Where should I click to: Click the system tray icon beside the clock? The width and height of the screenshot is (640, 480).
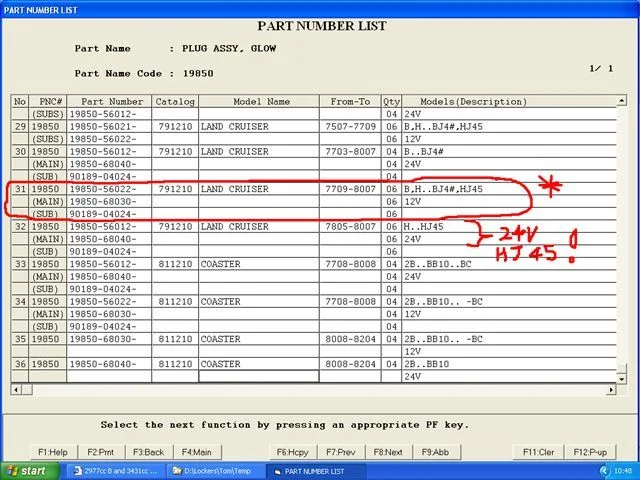tap(602, 471)
